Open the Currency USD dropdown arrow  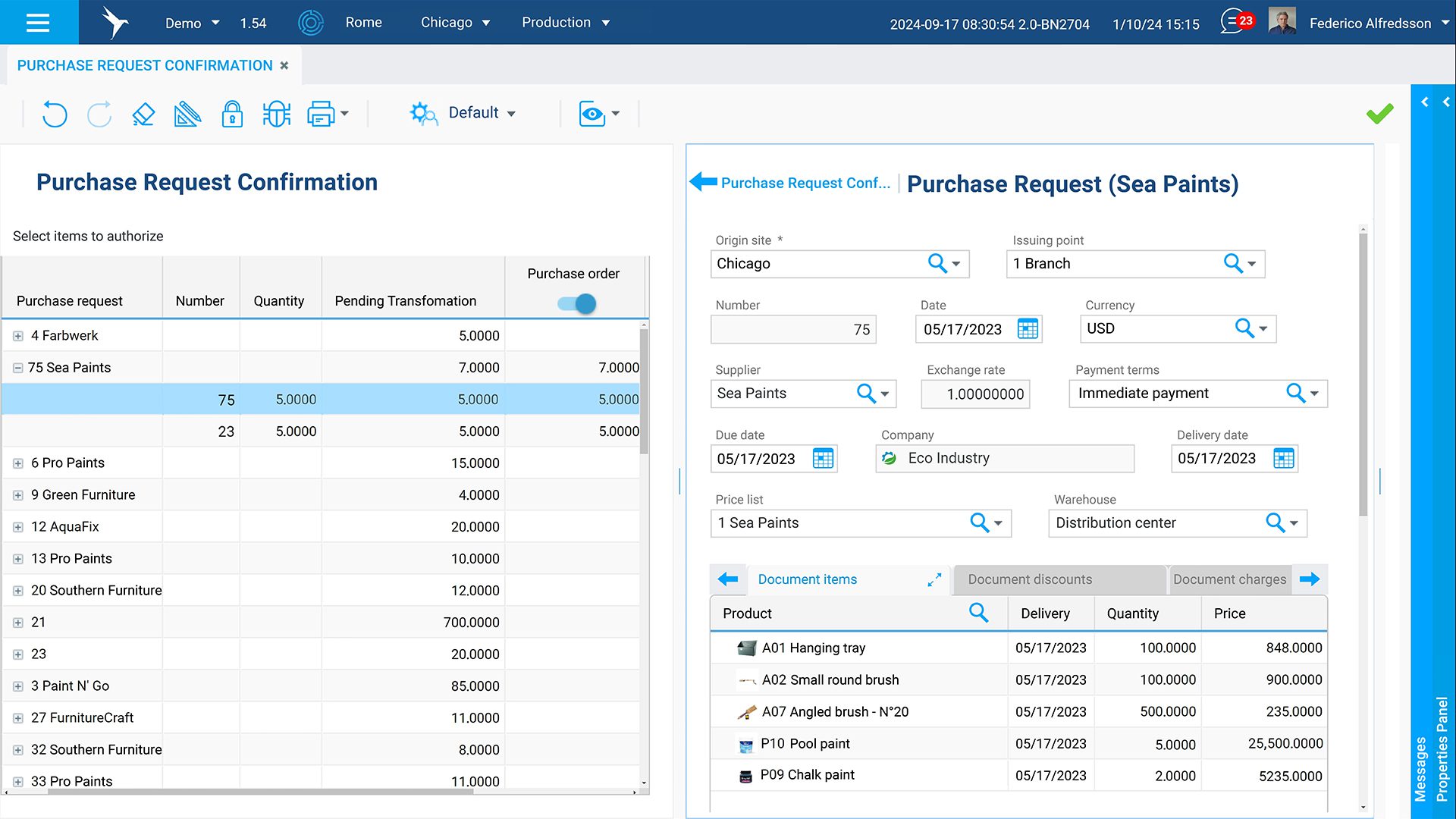(x=1263, y=329)
